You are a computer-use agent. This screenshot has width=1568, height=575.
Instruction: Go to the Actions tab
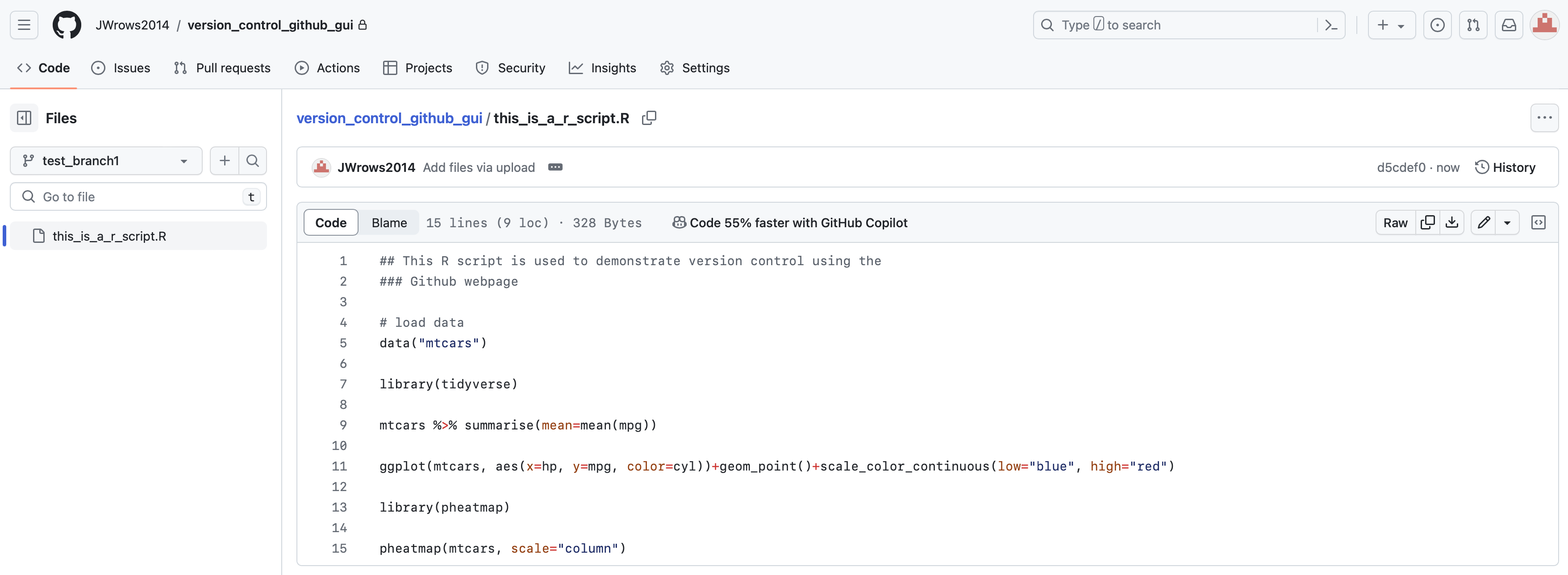coord(327,68)
